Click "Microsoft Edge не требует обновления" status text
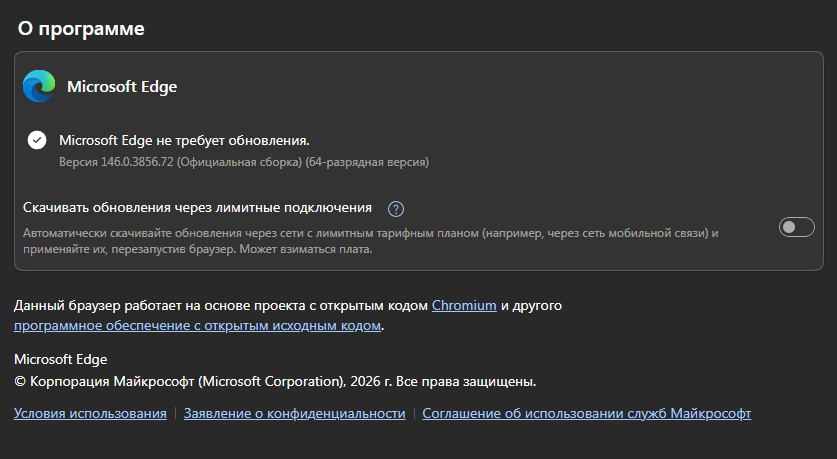Image resolution: width=837 pixels, height=459 pixels. tap(185, 140)
